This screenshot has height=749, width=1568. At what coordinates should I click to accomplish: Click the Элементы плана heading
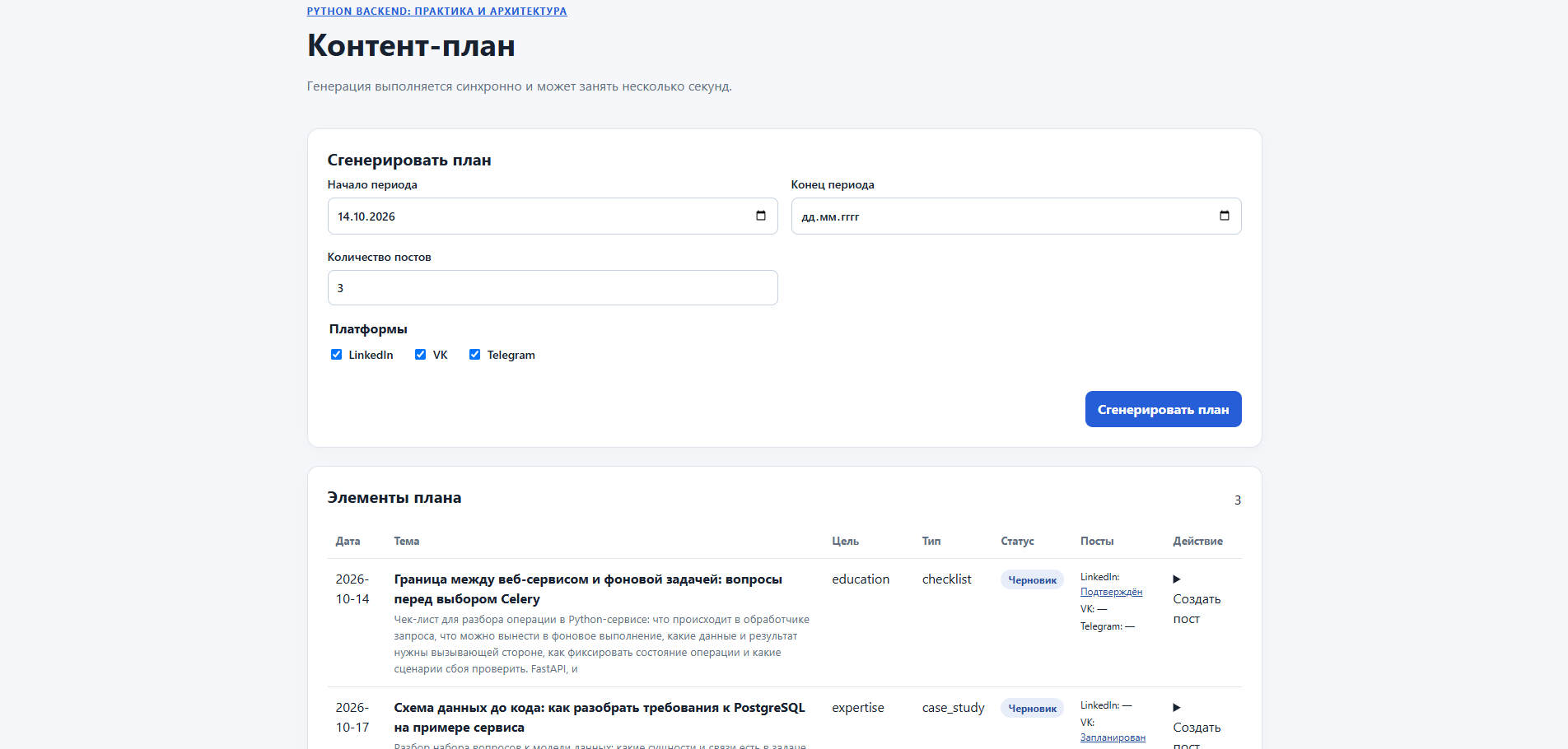tap(394, 497)
